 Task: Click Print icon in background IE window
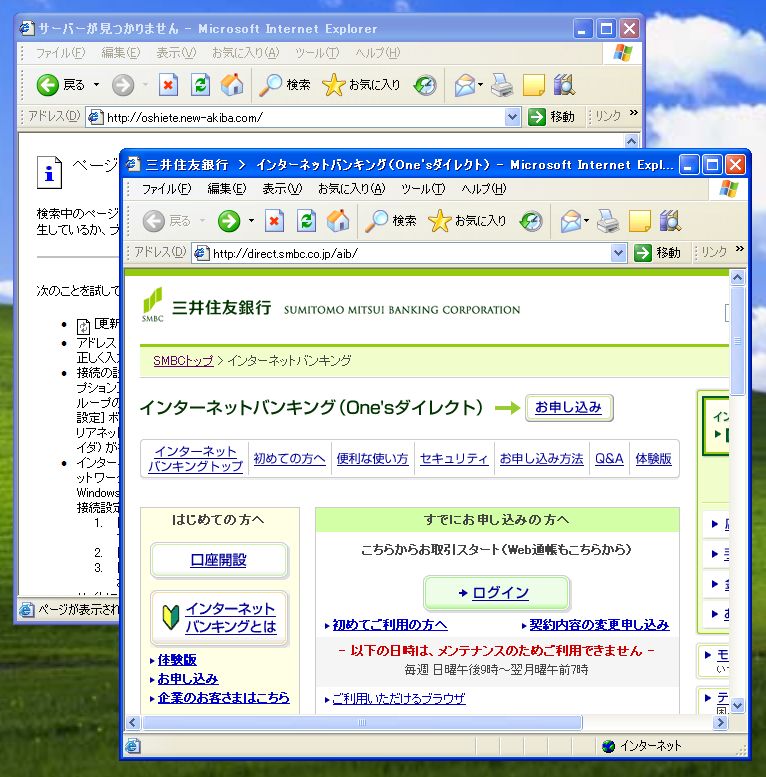point(502,85)
